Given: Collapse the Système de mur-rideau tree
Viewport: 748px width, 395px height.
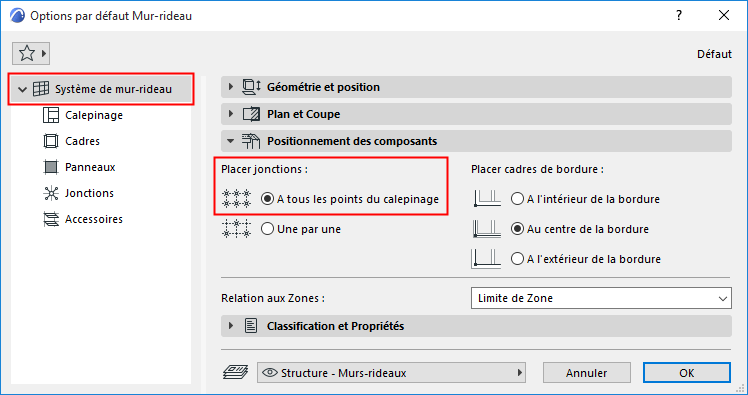Looking at the screenshot, I should pyautogui.click(x=22, y=89).
